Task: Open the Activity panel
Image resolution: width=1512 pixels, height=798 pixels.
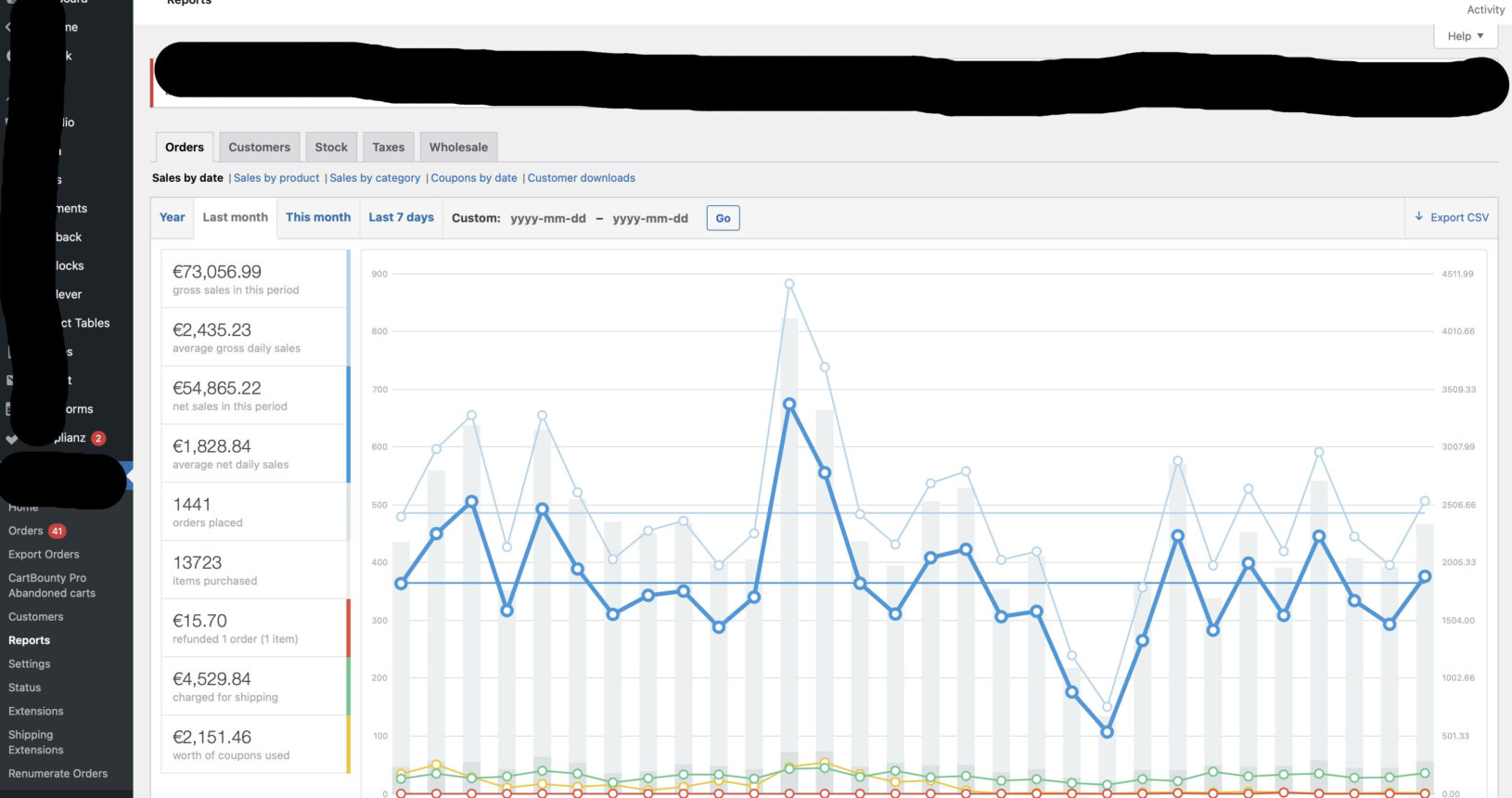Action: click(1485, 10)
